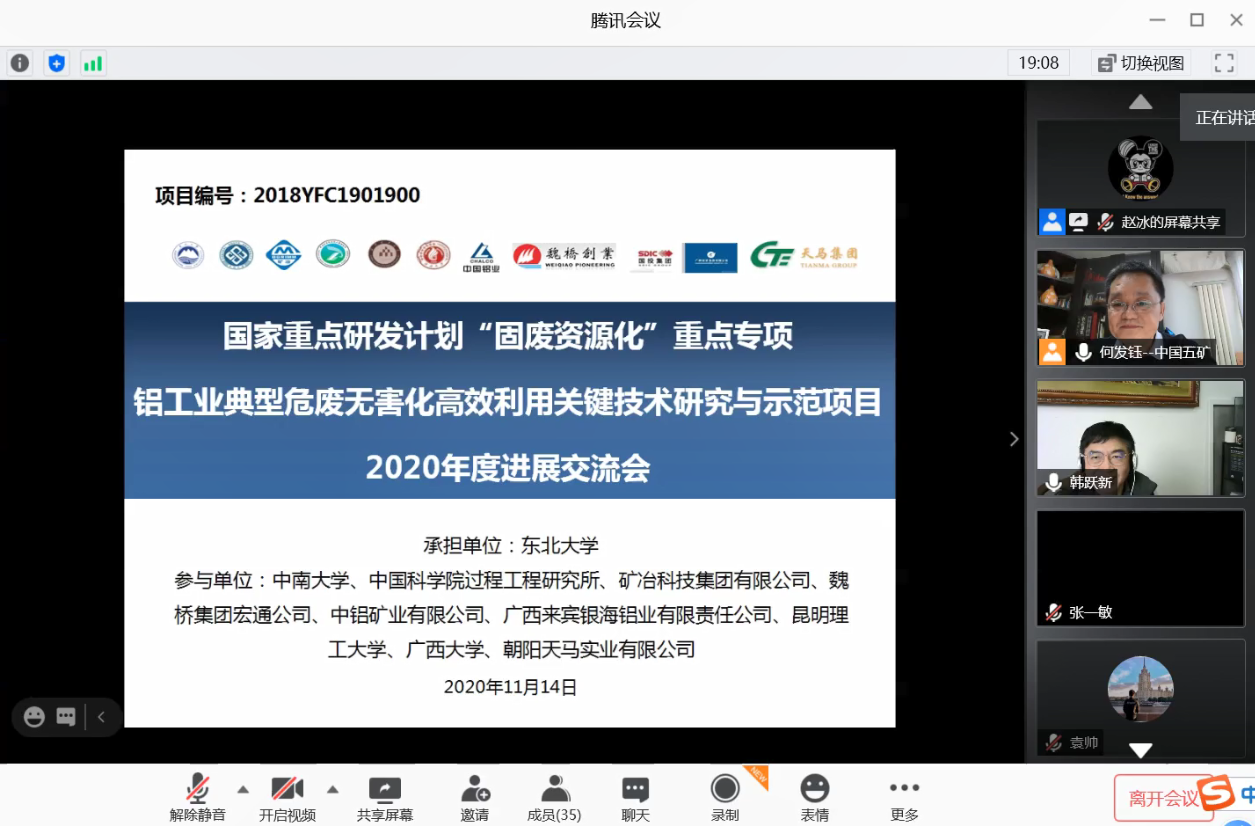Open the 聊天 chat panel
Viewport: 1255px width, 826px height.
(635, 798)
